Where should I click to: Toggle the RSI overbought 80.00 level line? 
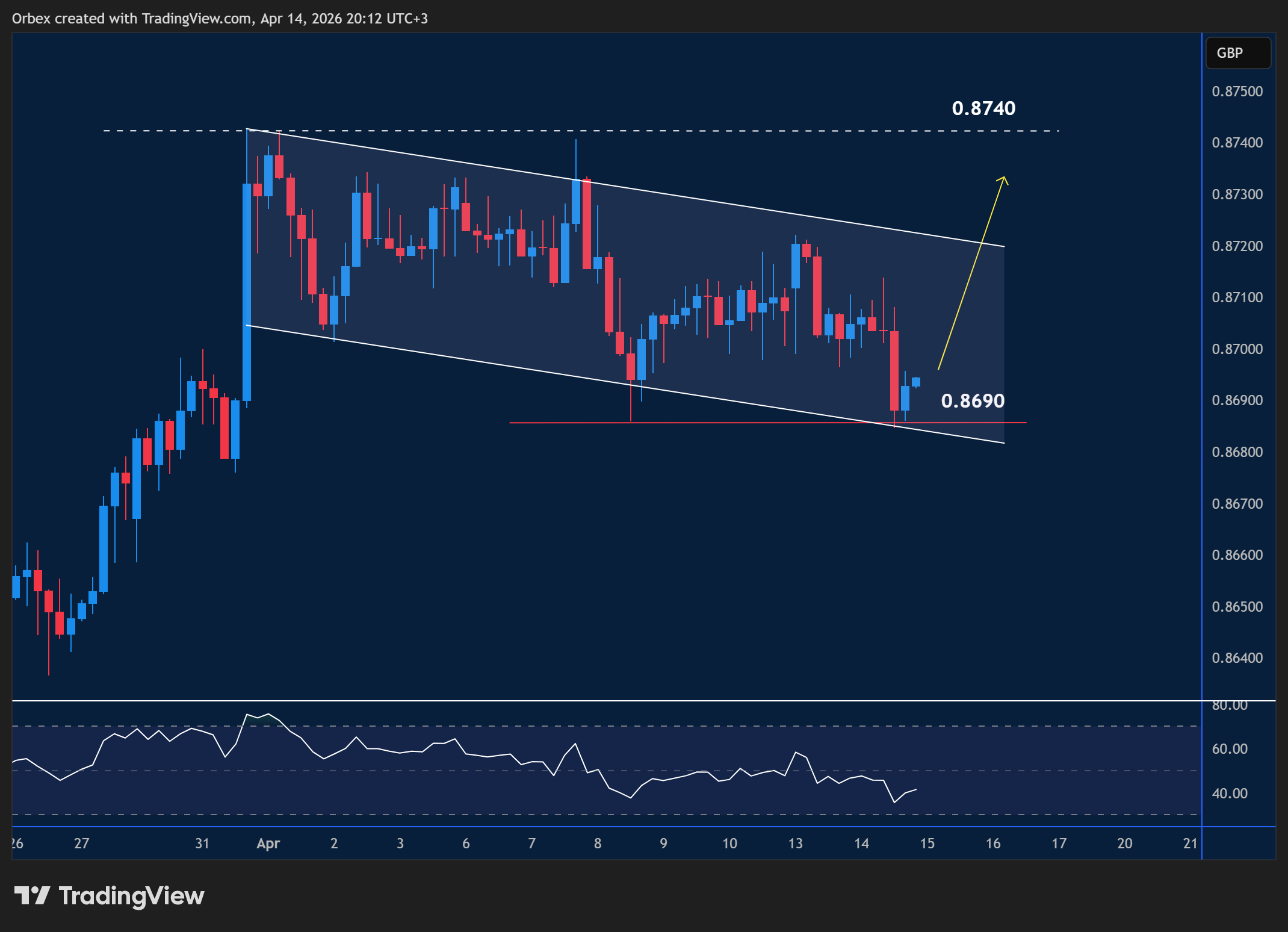click(602, 700)
